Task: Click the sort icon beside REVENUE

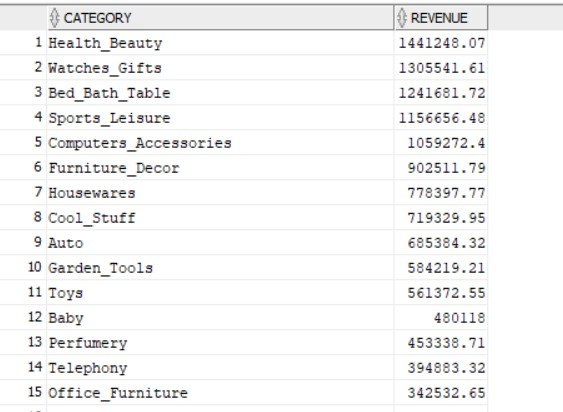Action: [x=402, y=18]
